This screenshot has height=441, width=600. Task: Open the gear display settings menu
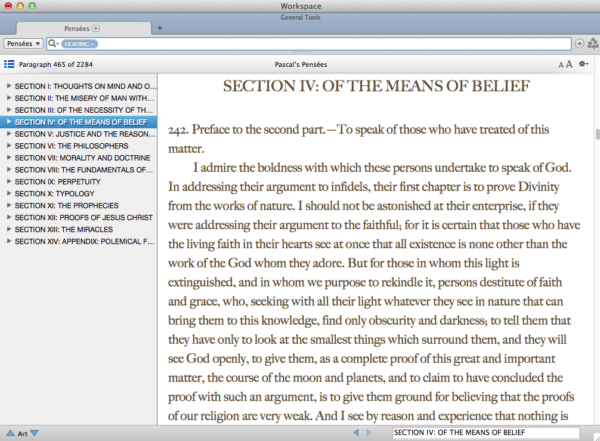583,64
